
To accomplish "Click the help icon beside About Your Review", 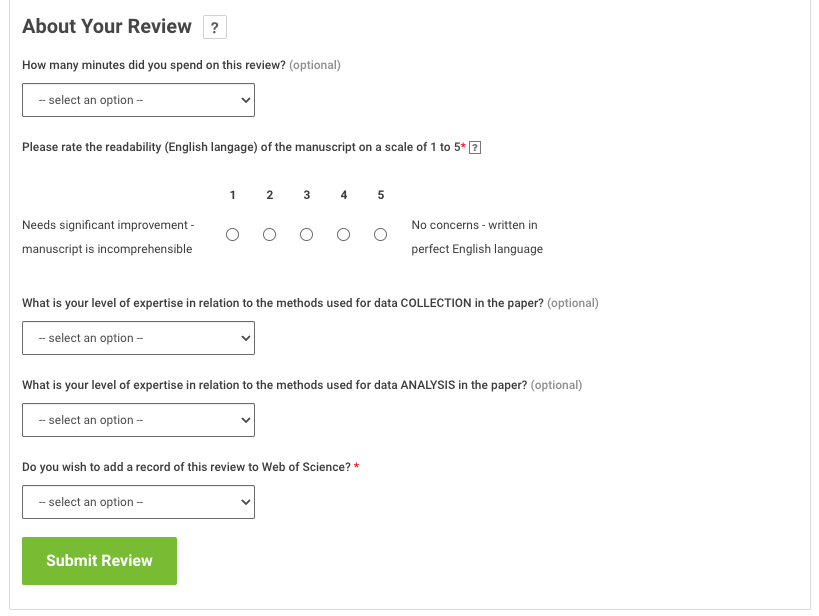I will pyautogui.click(x=214, y=28).
